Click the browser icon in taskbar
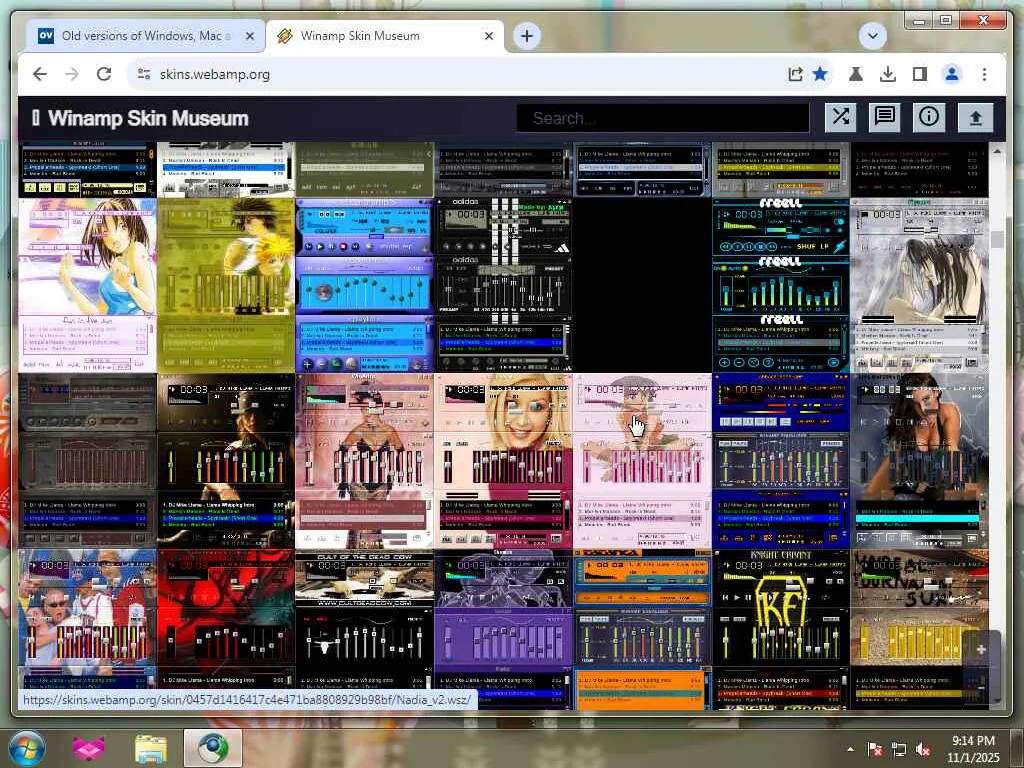The width and height of the screenshot is (1024, 768). coord(213,748)
